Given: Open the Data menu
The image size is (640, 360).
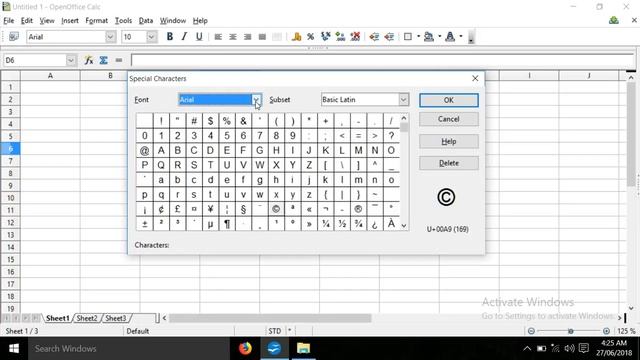Looking at the screenshot, I should [x=146, y=20].
